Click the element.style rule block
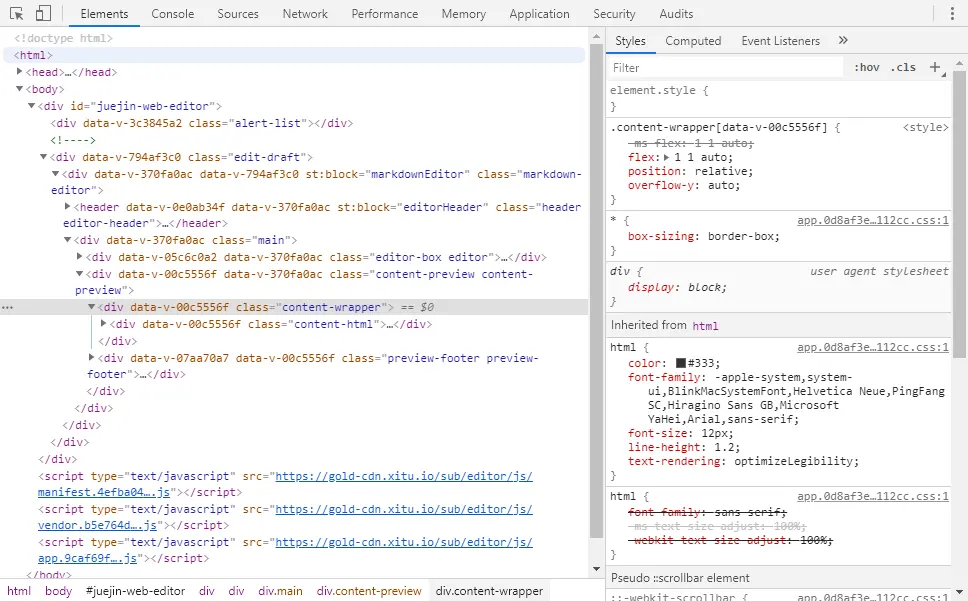Image resolution: width=968 pixels, height=601 pixels. click(x=779, y=98)
